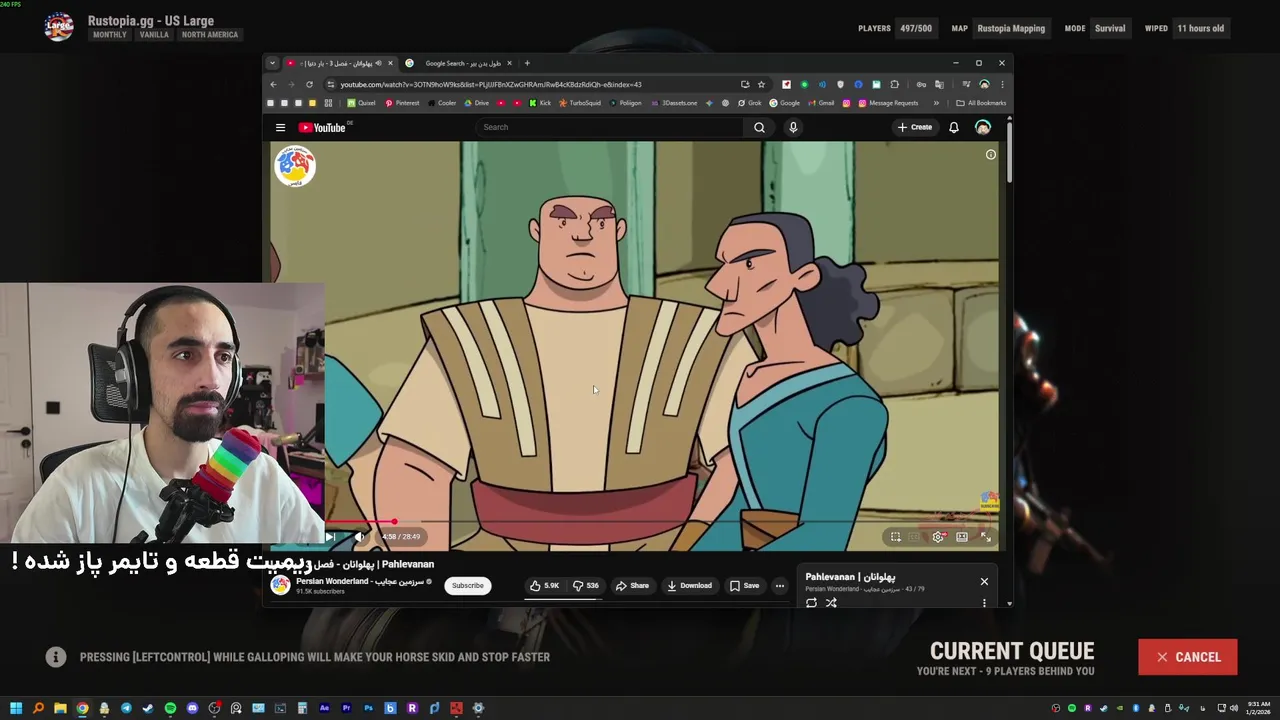Open the player settings gear
Viewport: 1280px width, 720px height.
pyautogui.click(x=938, y=537)
